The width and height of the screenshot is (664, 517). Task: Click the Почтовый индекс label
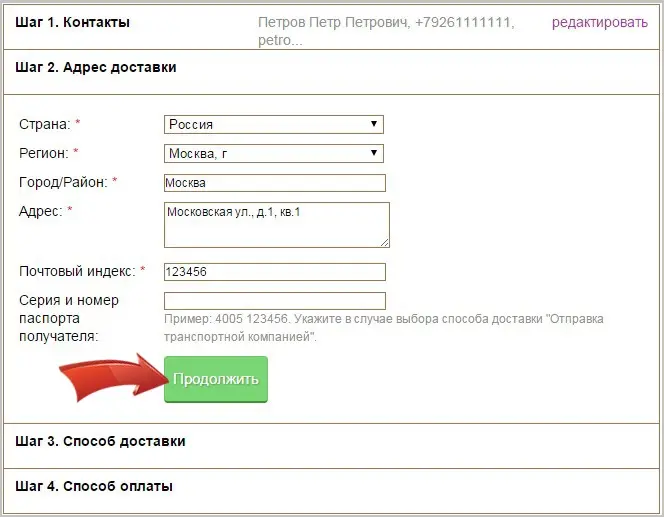(77, 271)
